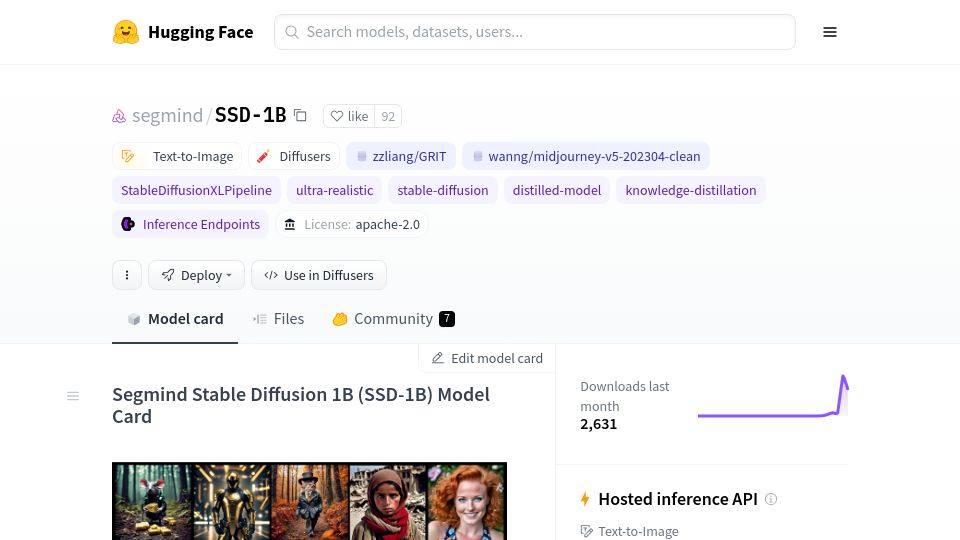The height and width of the screenshot is (540, 960).
Task: Click the lightning bolt Hosted inference icon
Action: (x=585, y=499)
